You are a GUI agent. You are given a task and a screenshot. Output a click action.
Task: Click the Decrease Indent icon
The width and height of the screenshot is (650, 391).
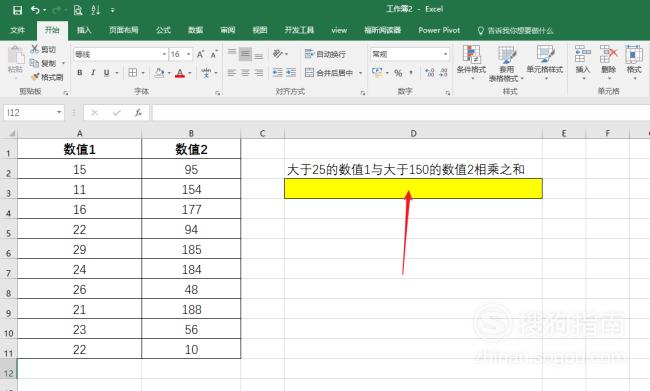(277, 73)
